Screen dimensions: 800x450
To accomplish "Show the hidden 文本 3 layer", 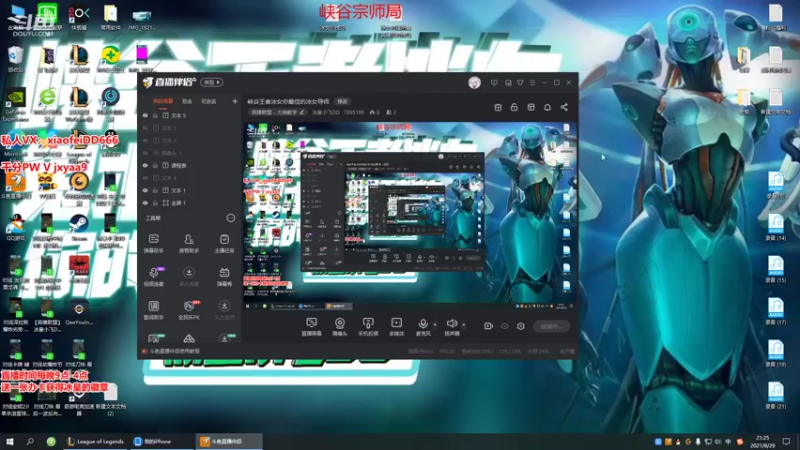I will click(x=145, y=128).
